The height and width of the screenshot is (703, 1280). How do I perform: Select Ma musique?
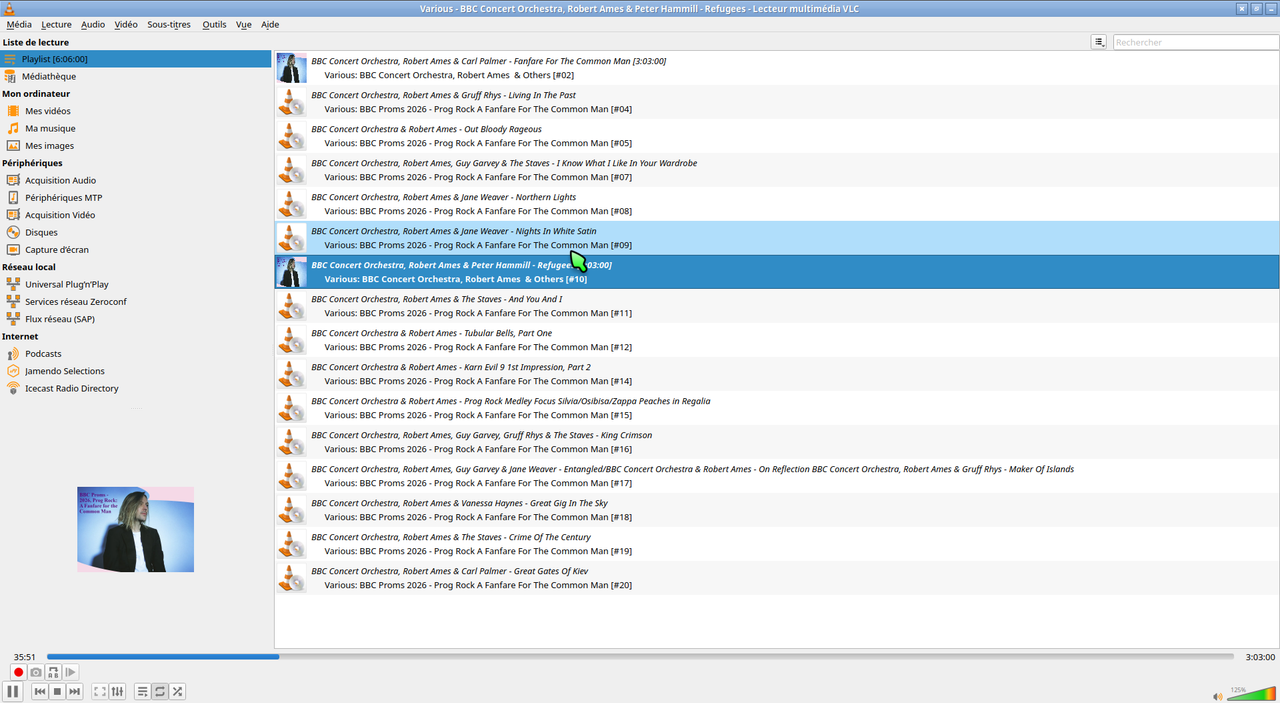[x=136, y=128]
